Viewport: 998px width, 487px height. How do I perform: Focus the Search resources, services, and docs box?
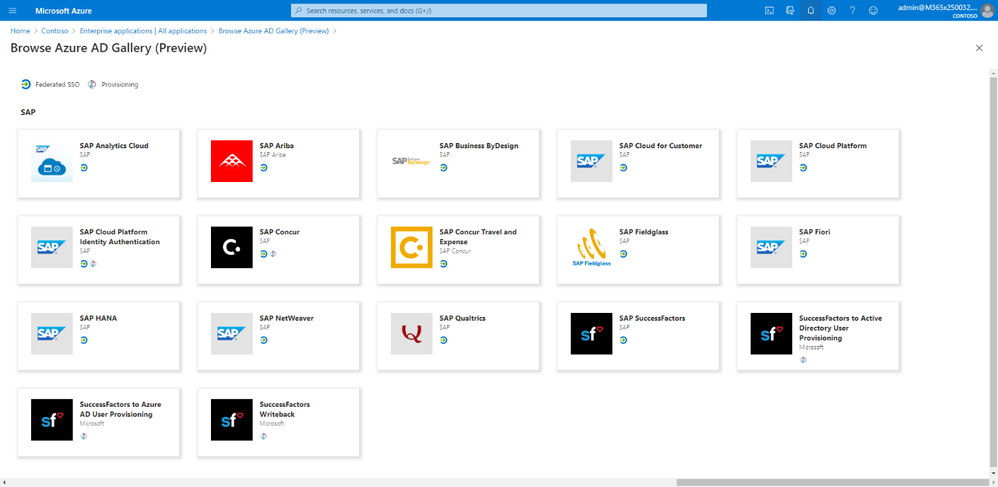click(x=499, y=11)
